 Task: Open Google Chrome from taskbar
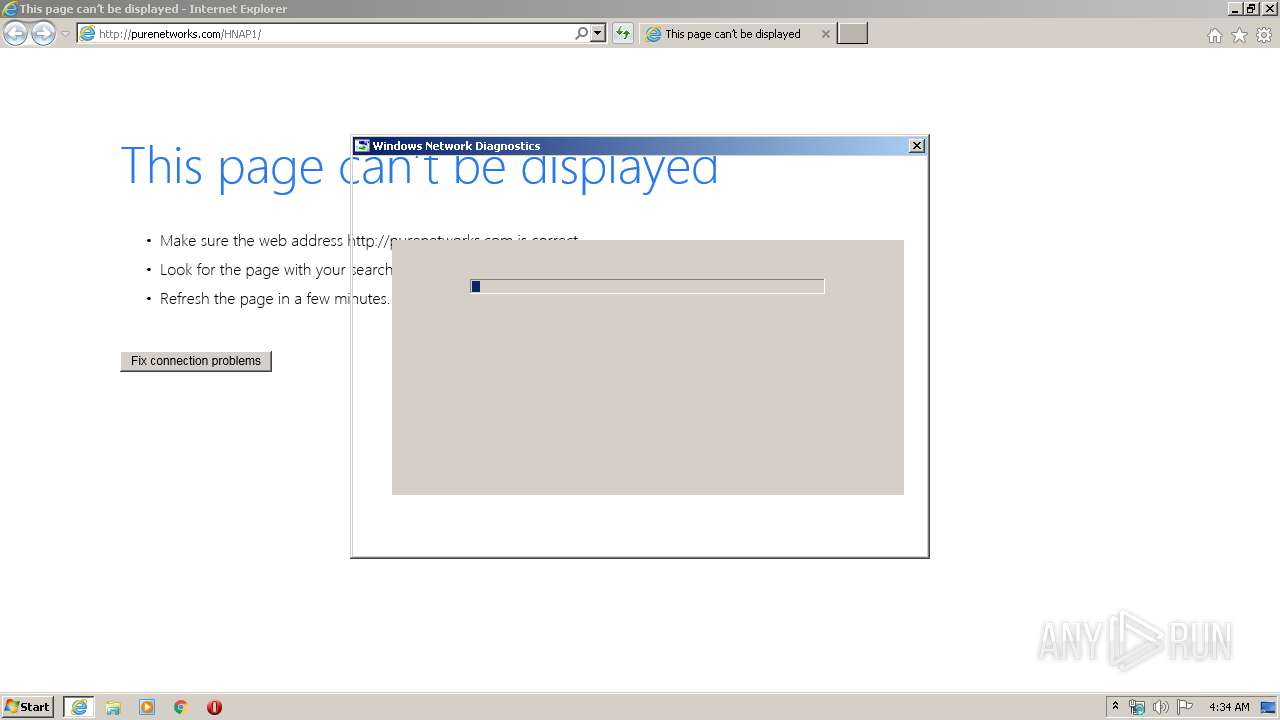[x=181, y=707]
